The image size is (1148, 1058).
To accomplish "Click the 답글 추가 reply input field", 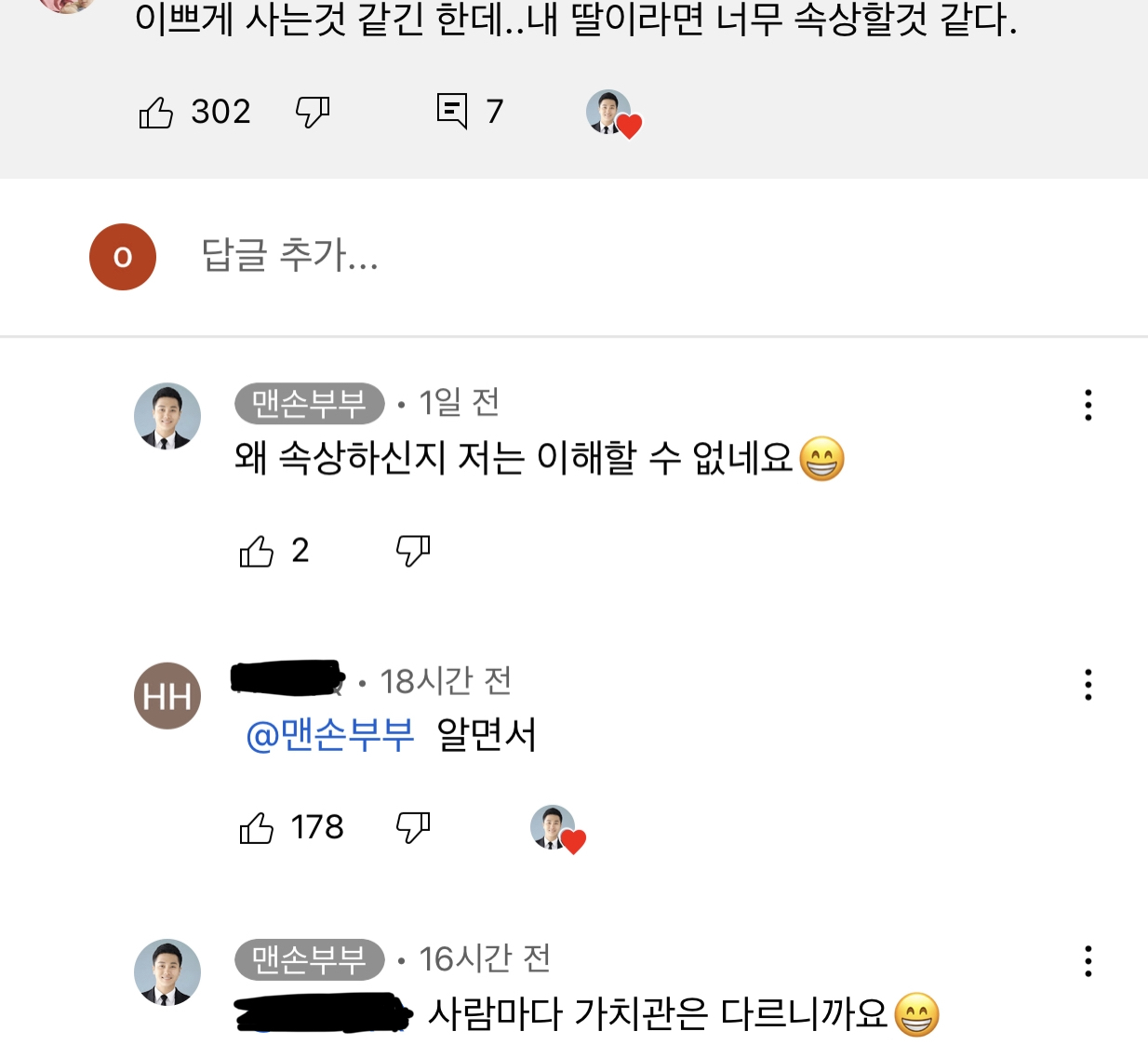I will [288, 258].
